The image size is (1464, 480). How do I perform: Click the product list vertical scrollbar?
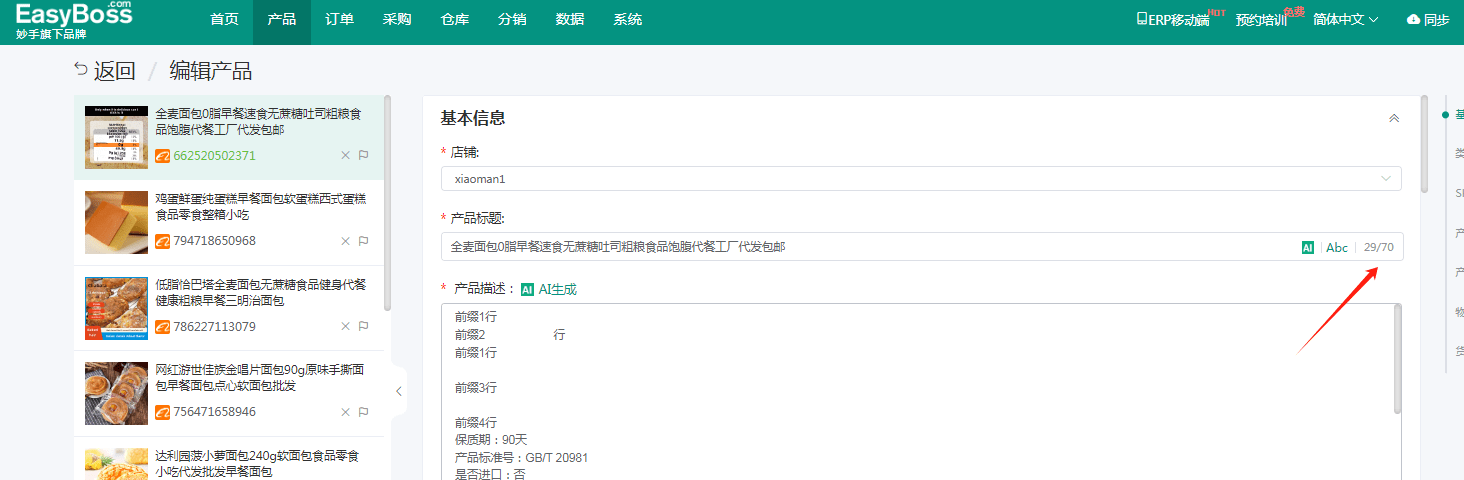387,200
